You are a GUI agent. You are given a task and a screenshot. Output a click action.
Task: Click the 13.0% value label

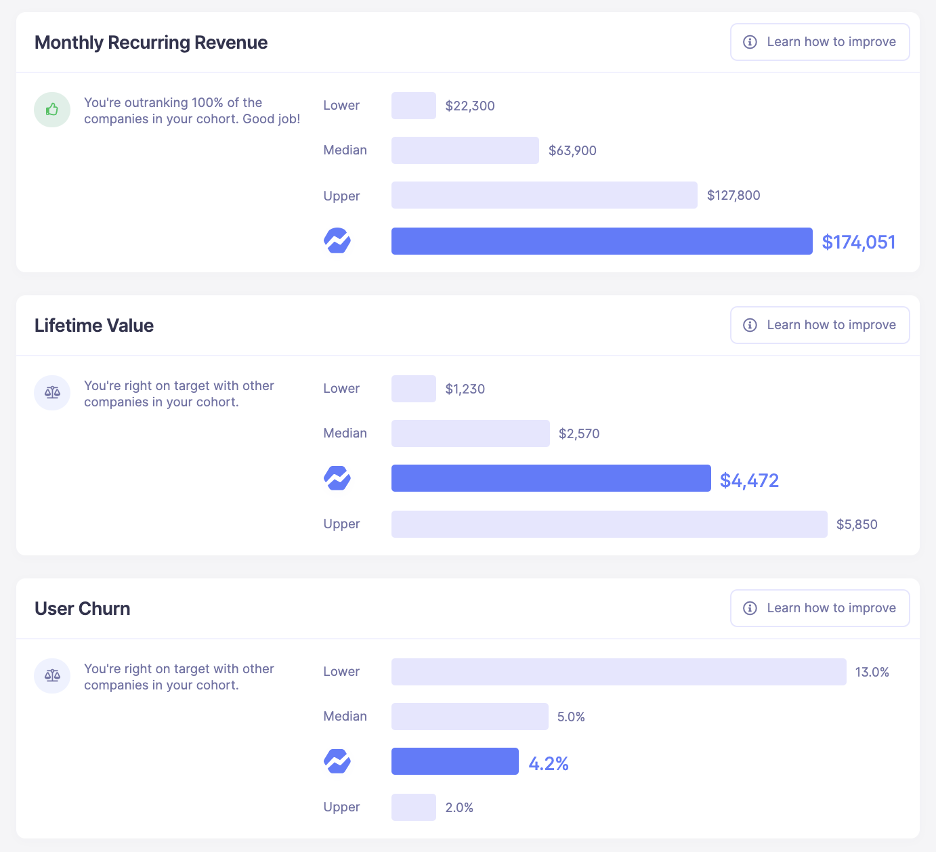pos(872,672)
